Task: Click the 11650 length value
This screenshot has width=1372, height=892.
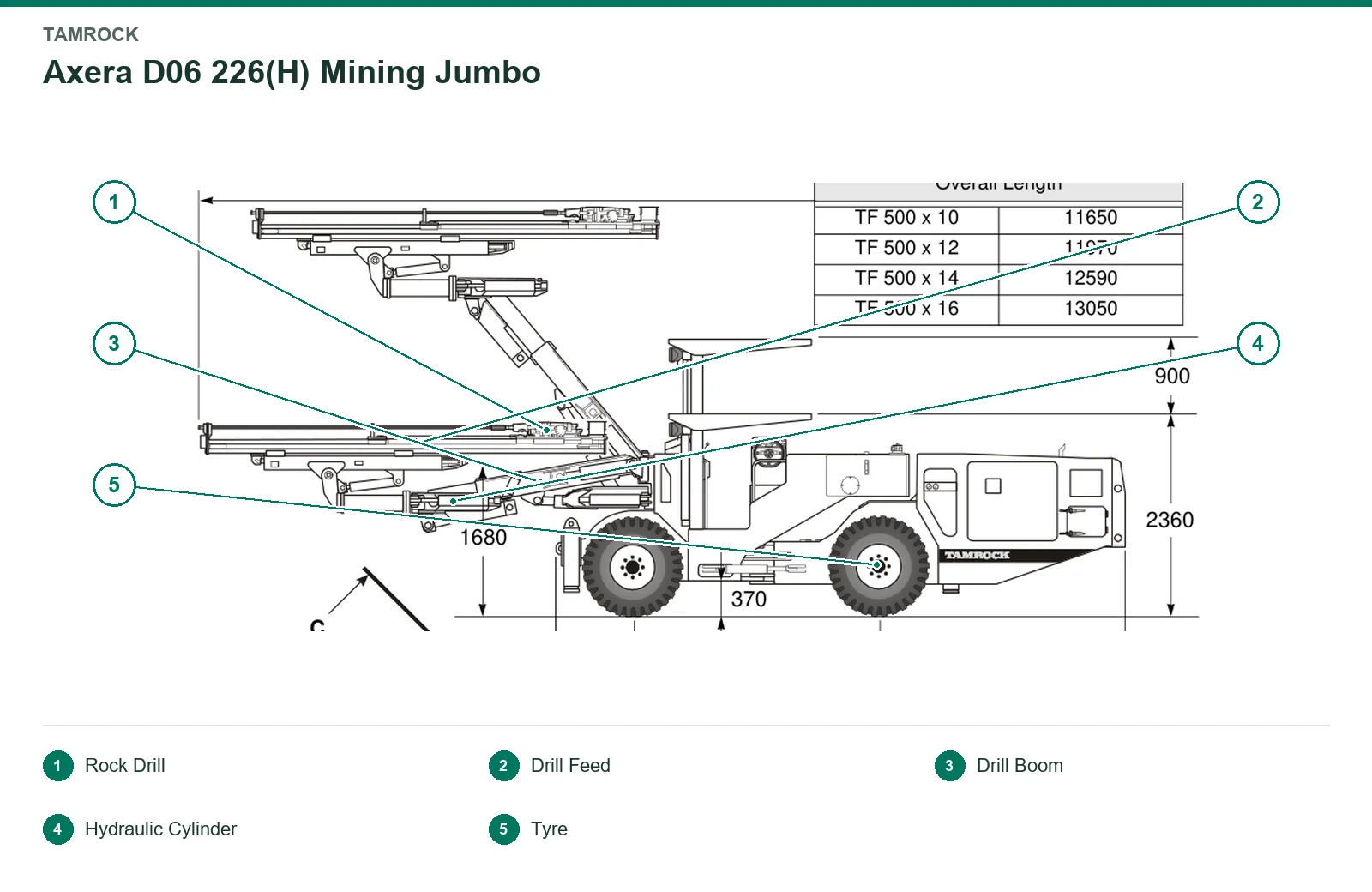Action: point(1091,218)
